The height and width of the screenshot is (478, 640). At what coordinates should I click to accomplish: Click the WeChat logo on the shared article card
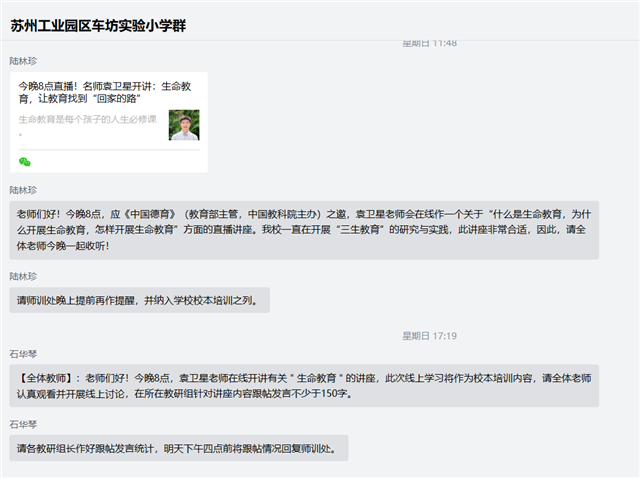25,162
